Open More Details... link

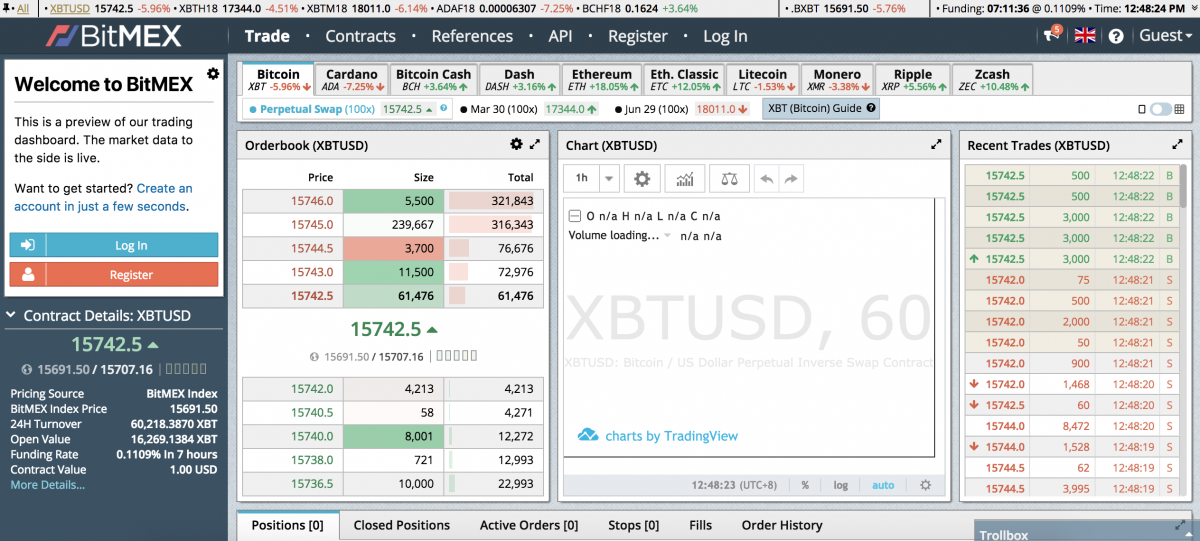pyautogui.click(x=48, y=485)
